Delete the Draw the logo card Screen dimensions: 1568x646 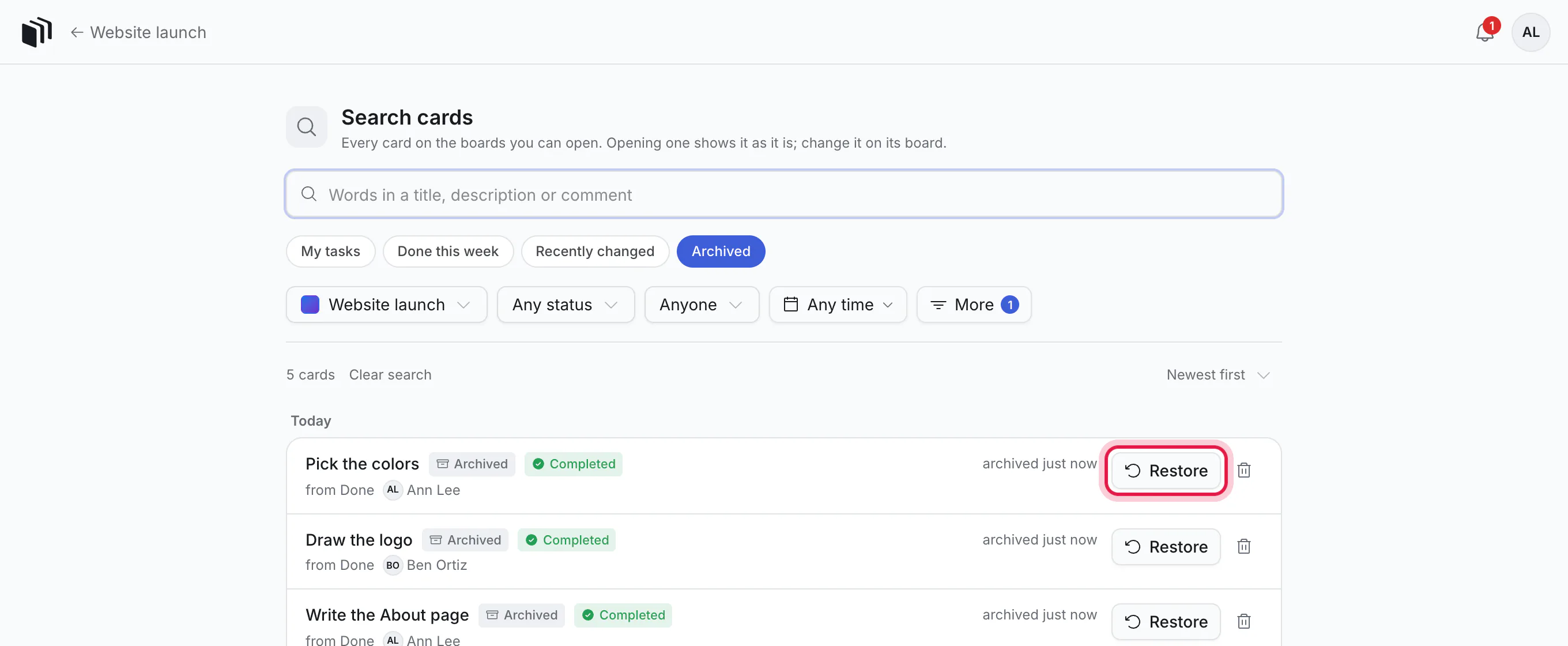[x=1243, y=546]
